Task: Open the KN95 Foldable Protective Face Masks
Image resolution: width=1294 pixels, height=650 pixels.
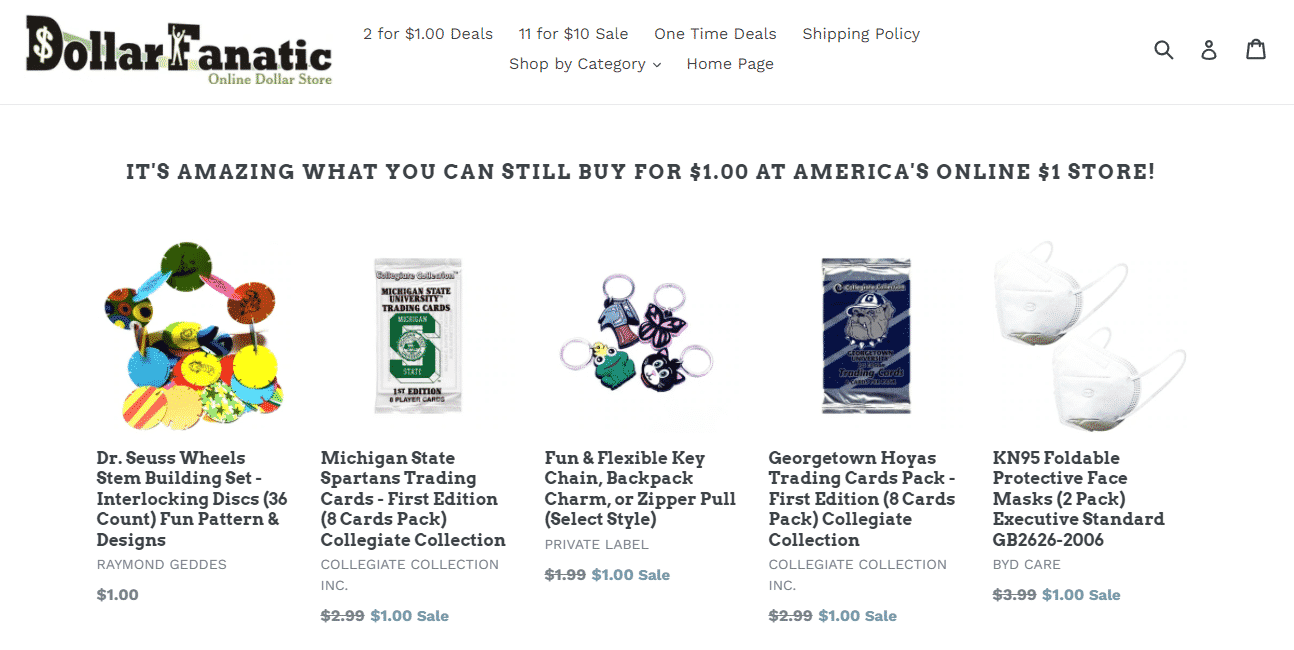Action: [x=1079, y=498]
